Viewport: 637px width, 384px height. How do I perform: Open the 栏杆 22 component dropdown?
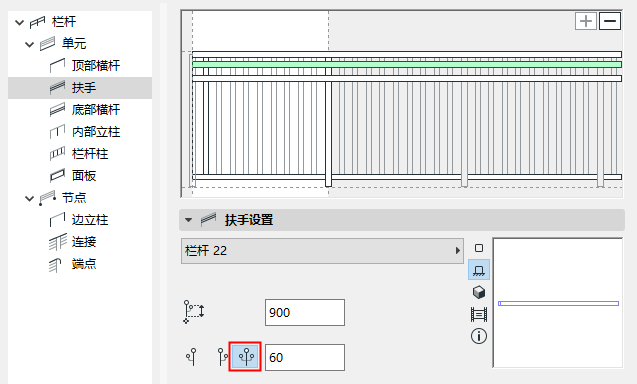[322, 251]
